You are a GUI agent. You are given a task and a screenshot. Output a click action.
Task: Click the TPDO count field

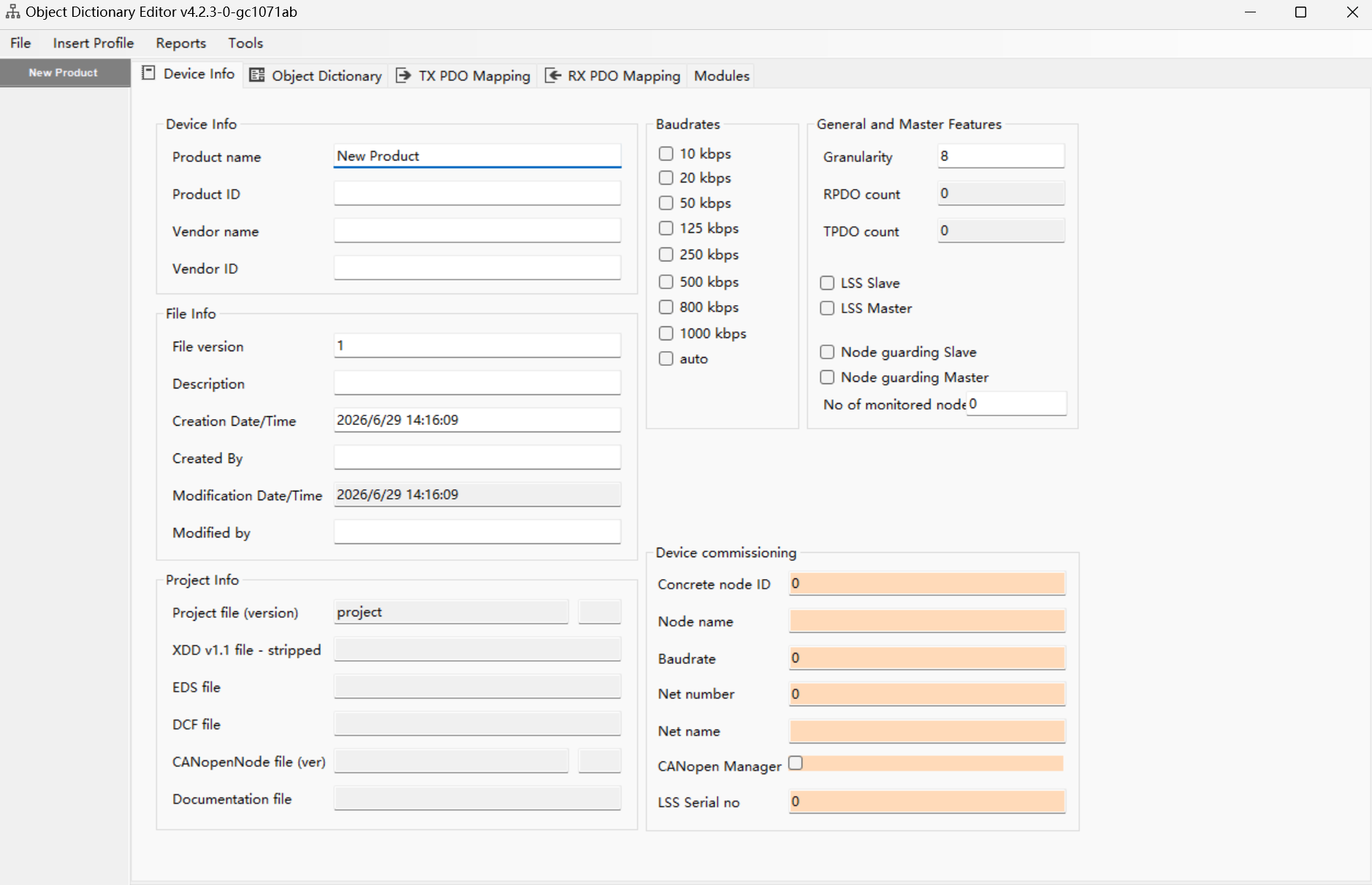(1001, 230)
